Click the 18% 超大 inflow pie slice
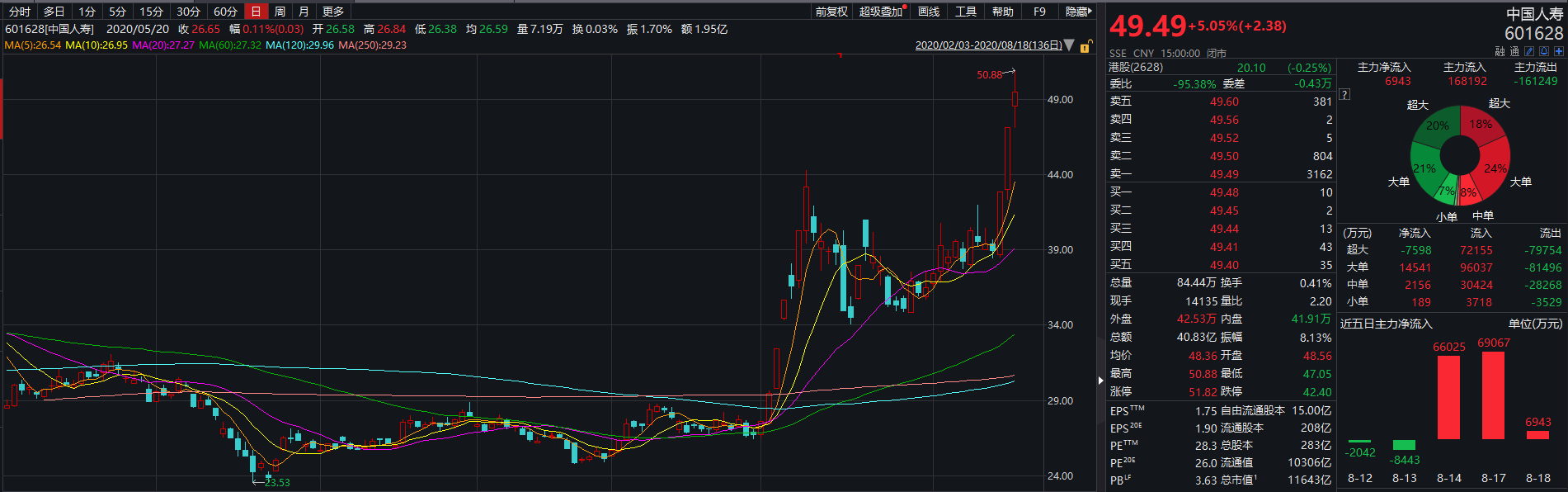The height and width of the screenshot is (492, 1568). [x=1481, y=124]
